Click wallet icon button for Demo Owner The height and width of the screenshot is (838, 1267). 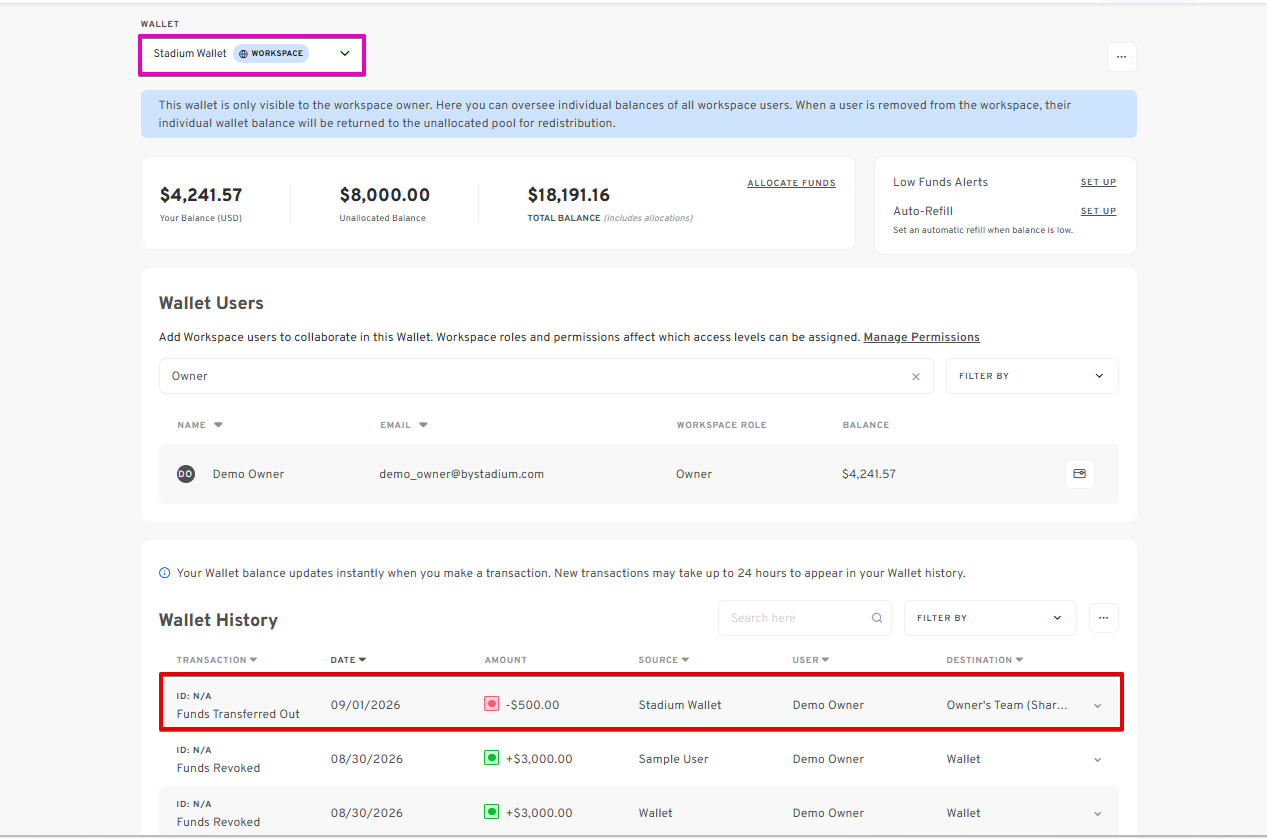click(1079, 474)
